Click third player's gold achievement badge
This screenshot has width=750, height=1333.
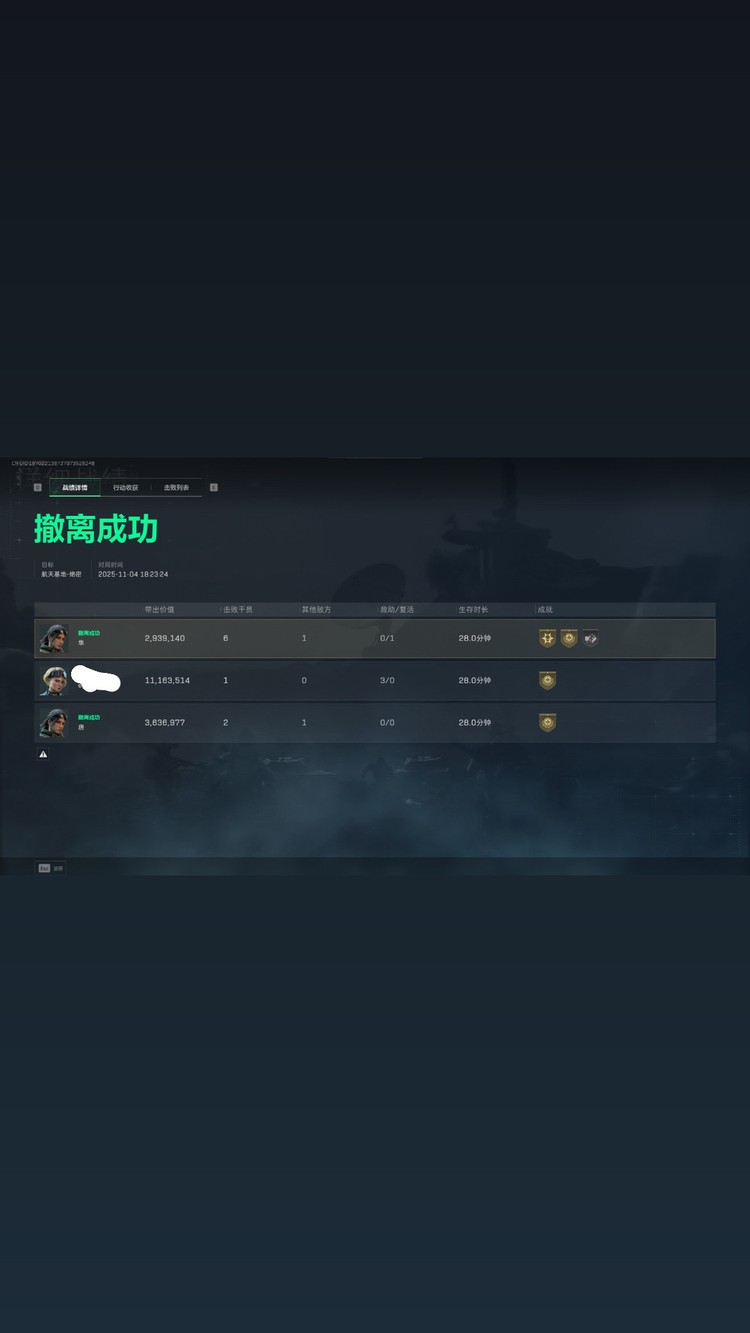click(547, 722)
